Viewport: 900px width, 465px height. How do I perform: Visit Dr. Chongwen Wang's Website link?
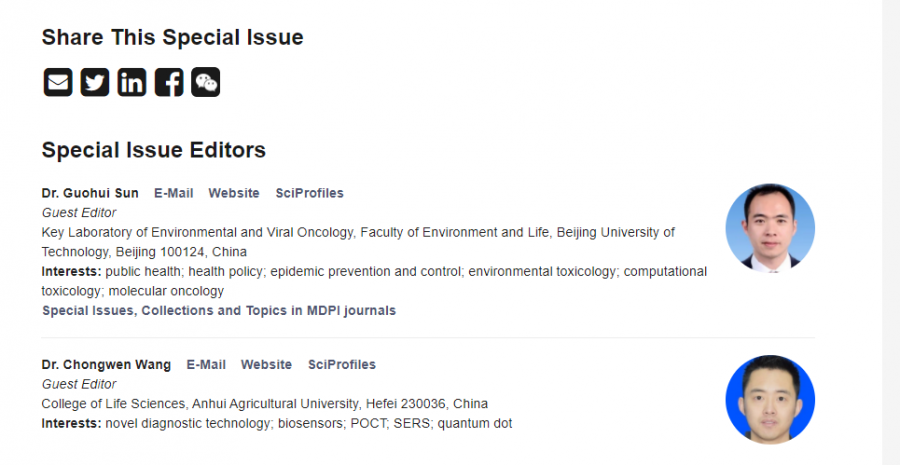266,365
